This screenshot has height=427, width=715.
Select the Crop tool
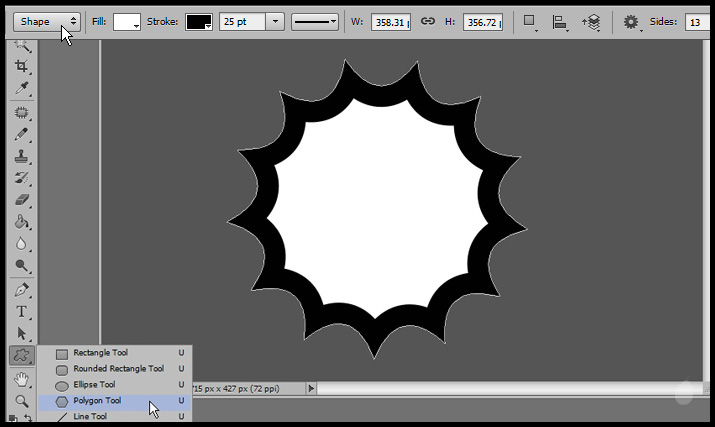pos(21,68)
